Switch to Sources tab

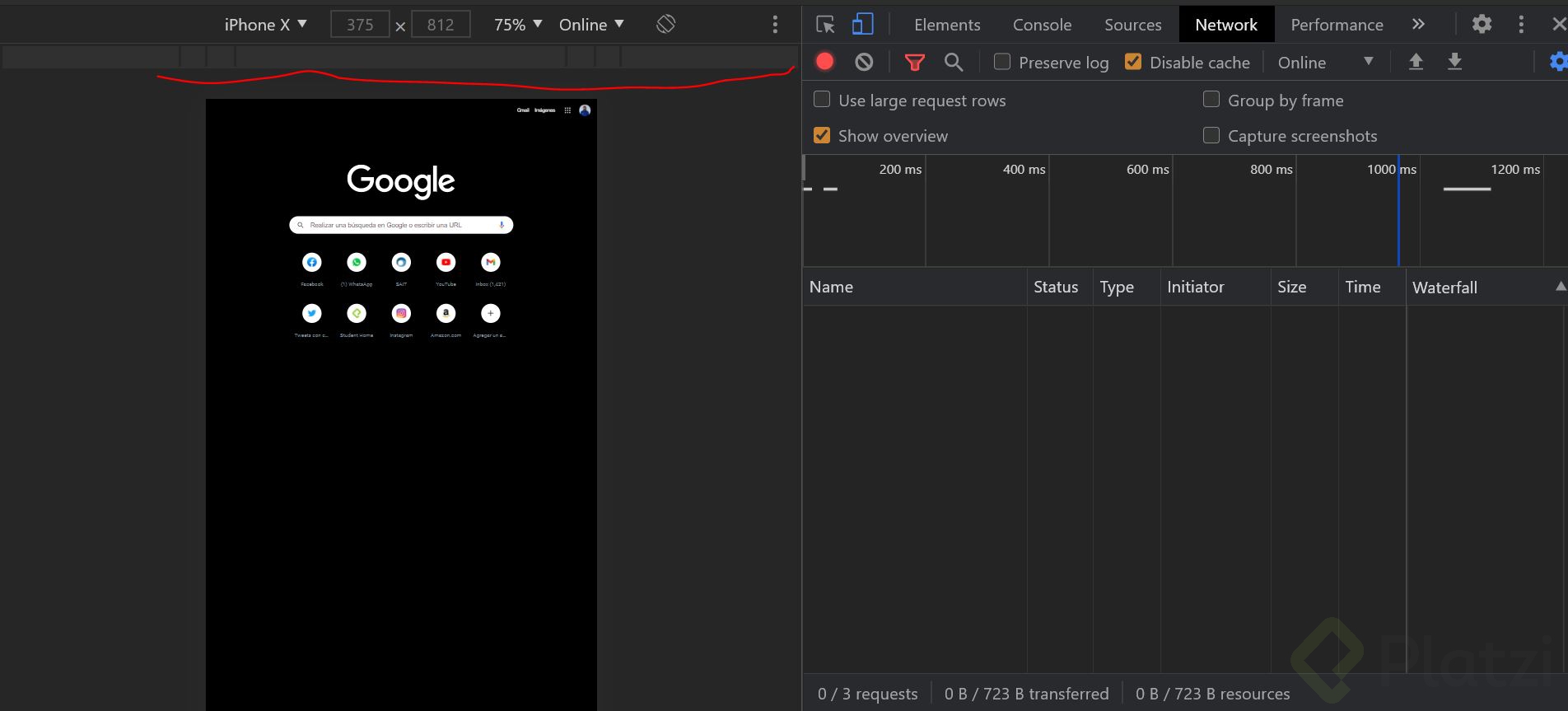(x=1133, y=25)
